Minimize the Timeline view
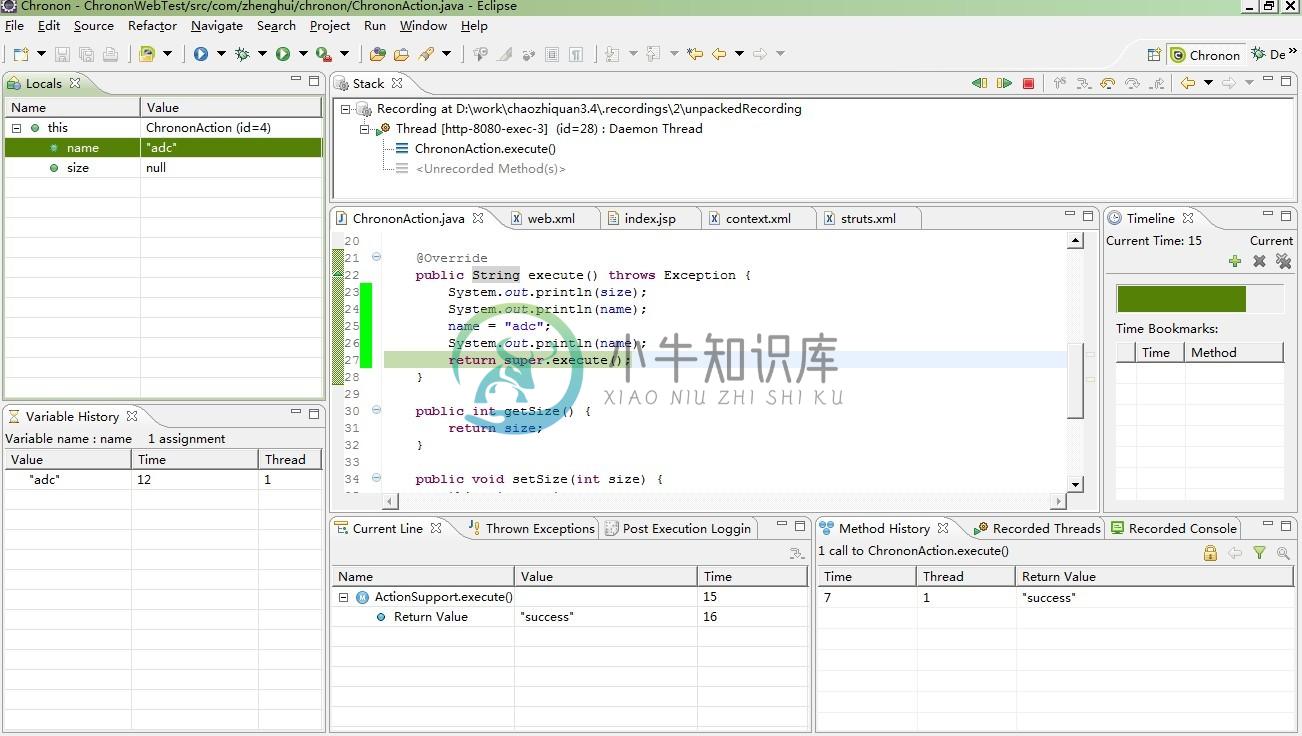Viewport: 1302px width, 736px height. point(1267,215)
